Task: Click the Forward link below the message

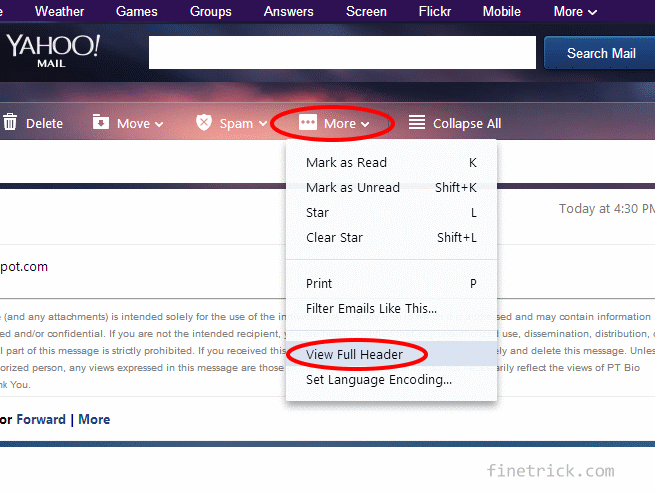Action: click(41, 419)
